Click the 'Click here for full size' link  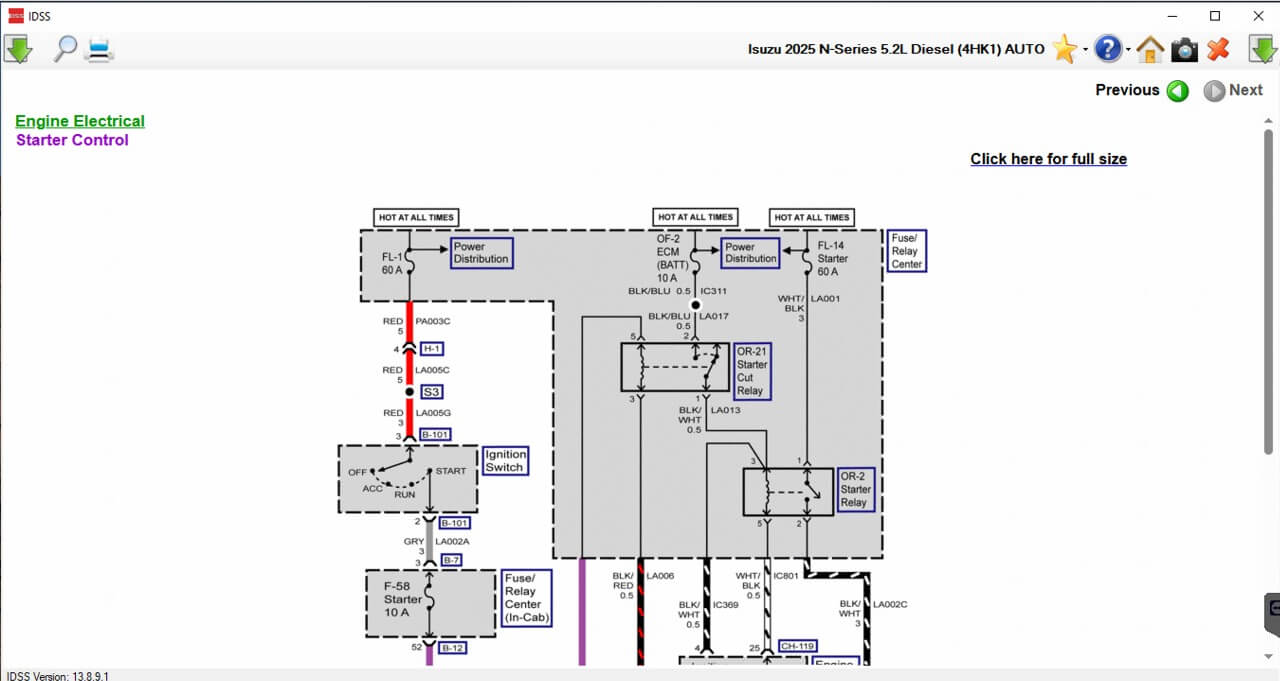pyautogui.click(x=1048, y=159)
